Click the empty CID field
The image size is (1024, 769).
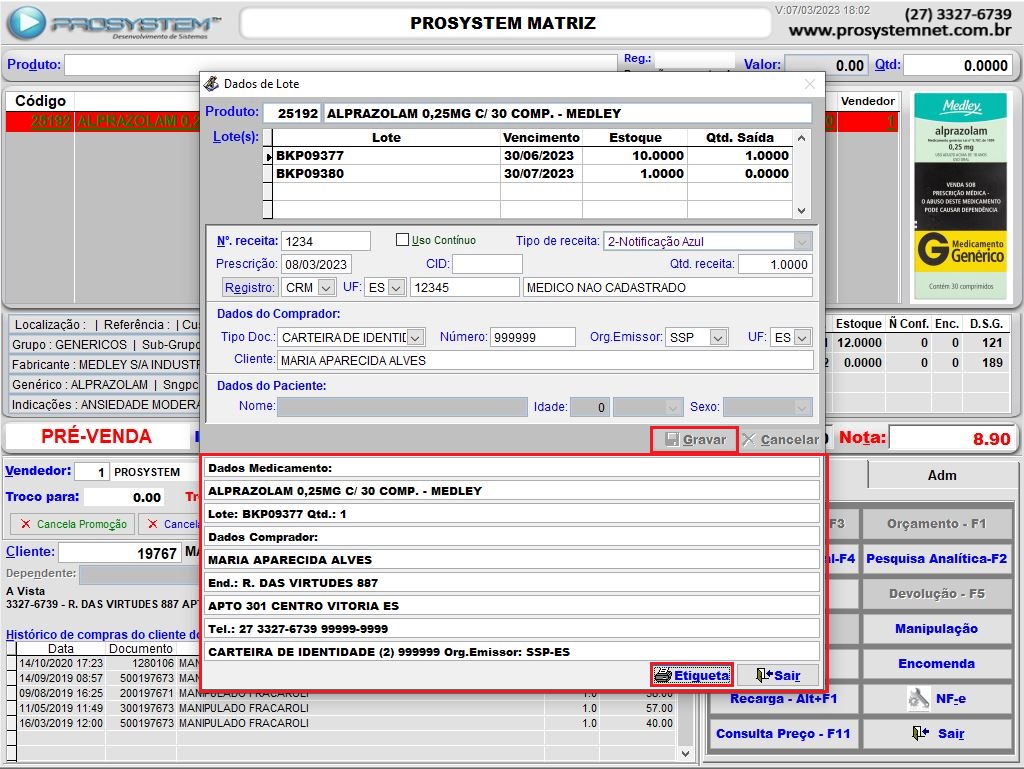487,264
